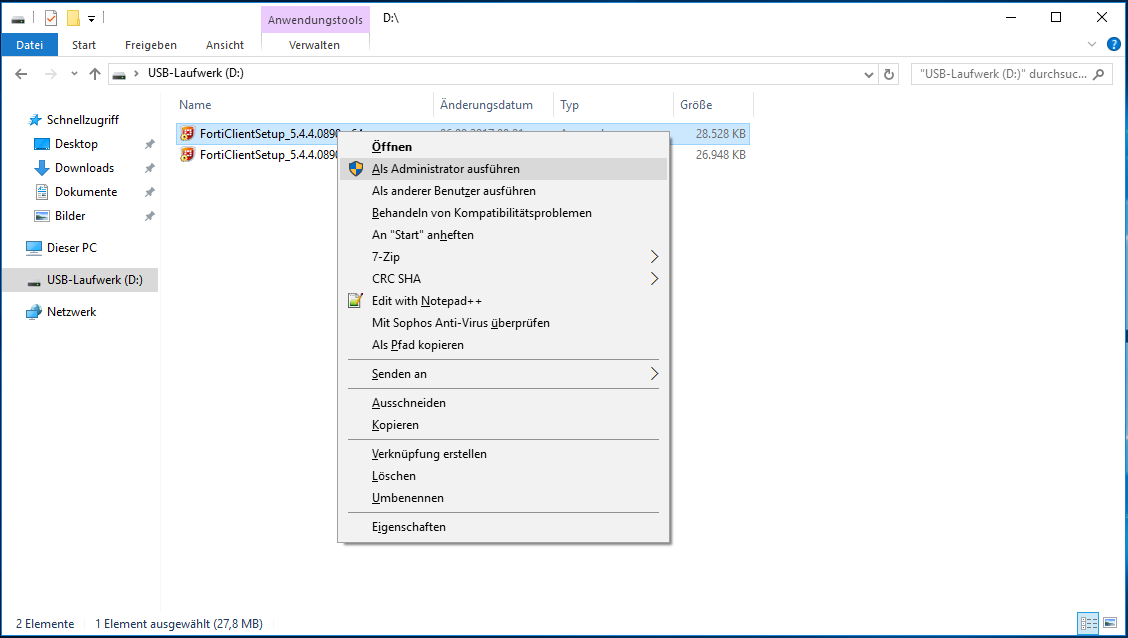Click the up-directory arrow icon
1128x638 pixels.
95,74
